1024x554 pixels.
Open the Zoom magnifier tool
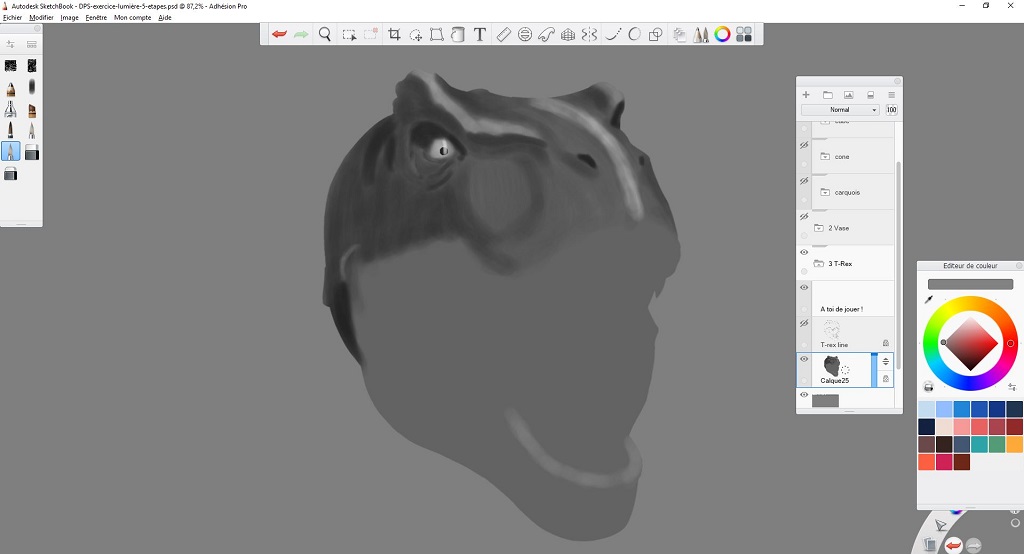point(325,34)
